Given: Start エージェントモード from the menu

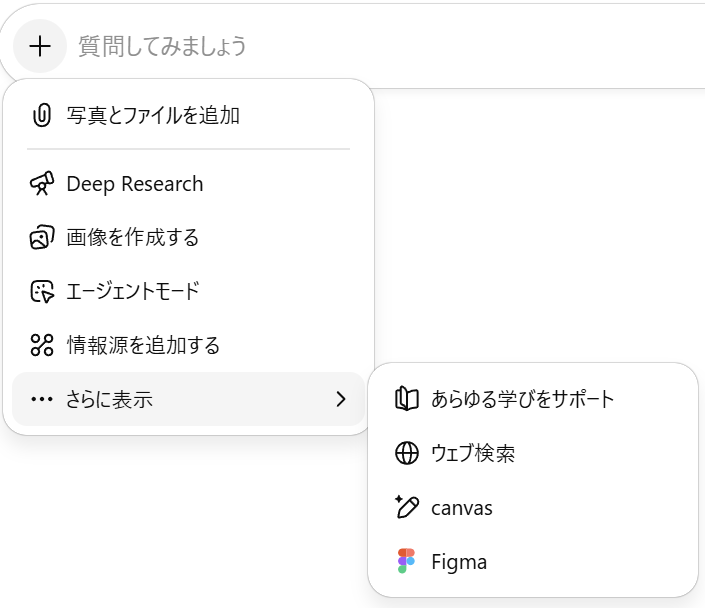Looking at the screenshot, I should pyautogui.click(x=133, y=292).
